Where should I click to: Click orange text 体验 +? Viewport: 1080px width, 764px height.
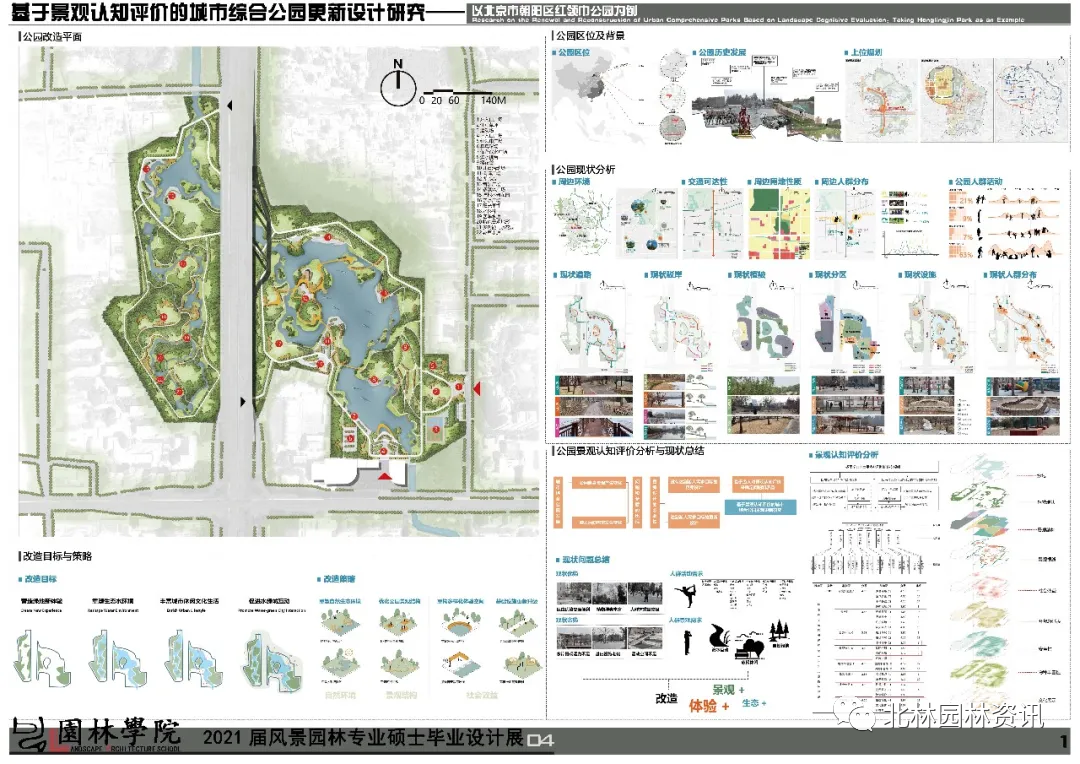point(709,705)
